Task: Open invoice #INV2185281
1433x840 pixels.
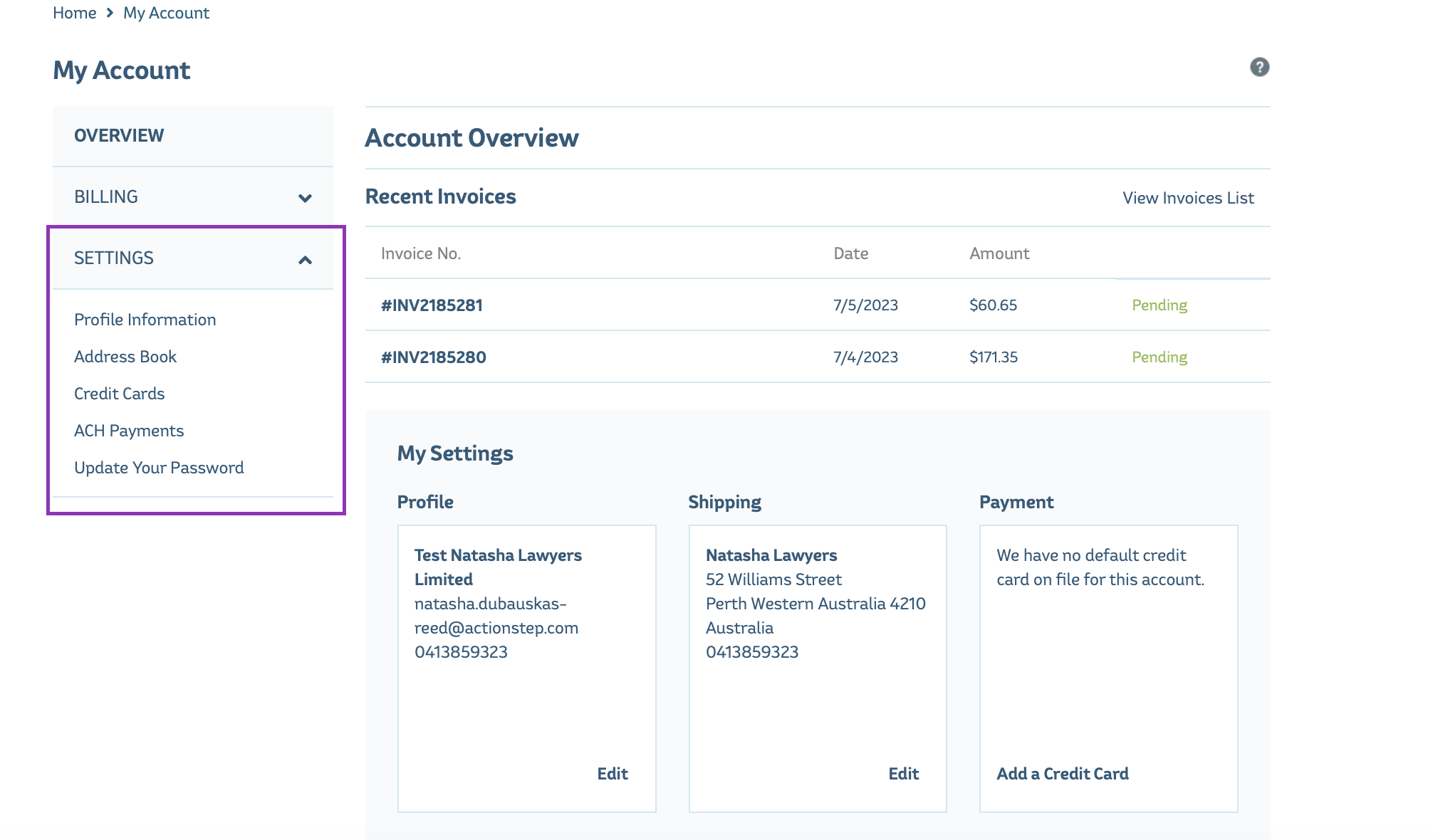Action: [432, 305]
